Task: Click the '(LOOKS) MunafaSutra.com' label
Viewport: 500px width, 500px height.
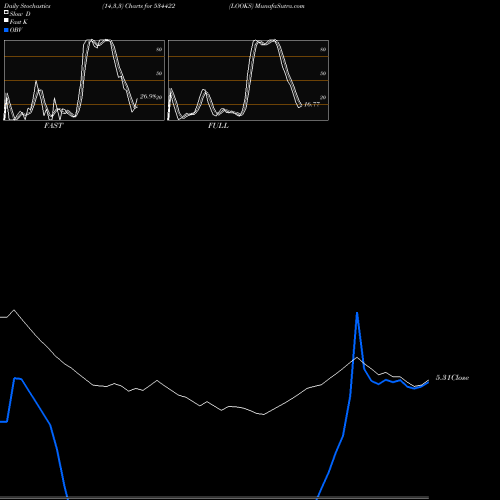Action: [267, 6]
